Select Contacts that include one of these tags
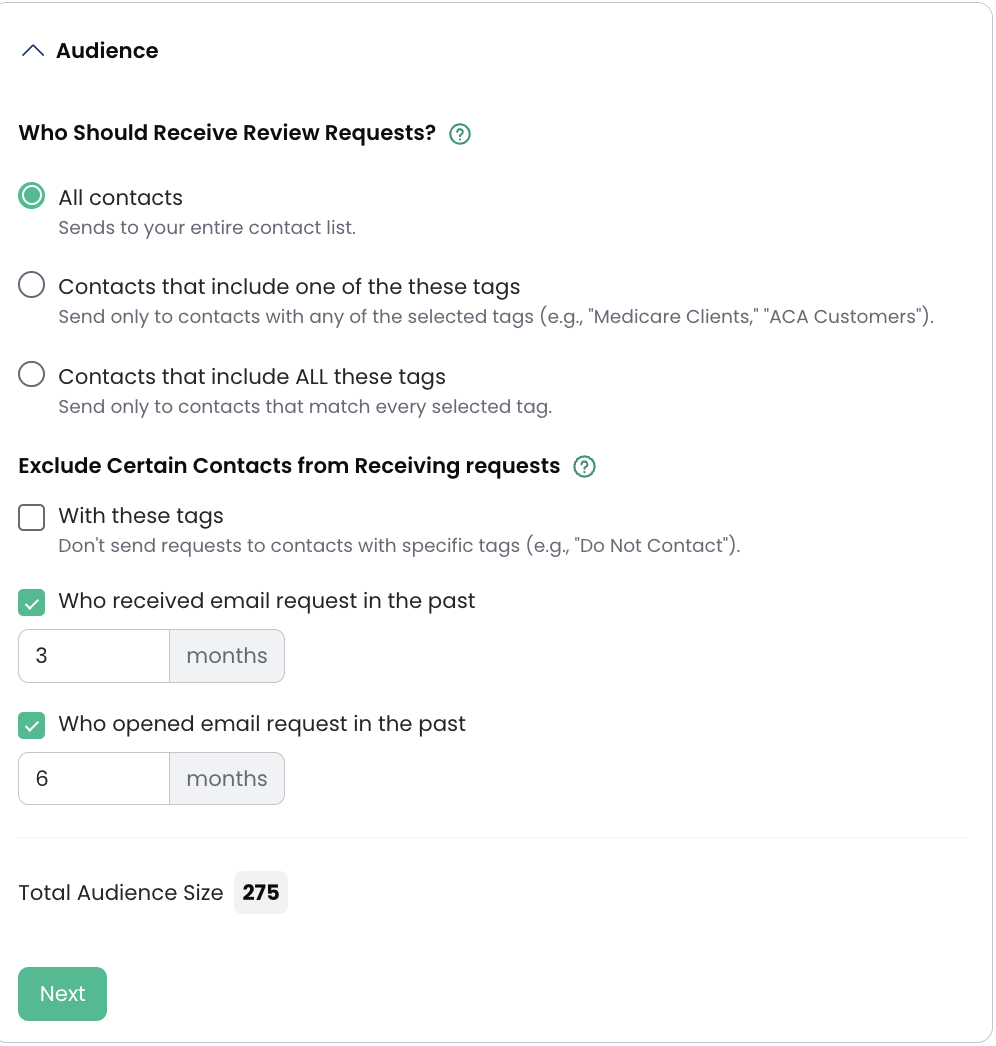Image resolution: width=996 pixels, height=1046 pixels. [x=32, y=286]
